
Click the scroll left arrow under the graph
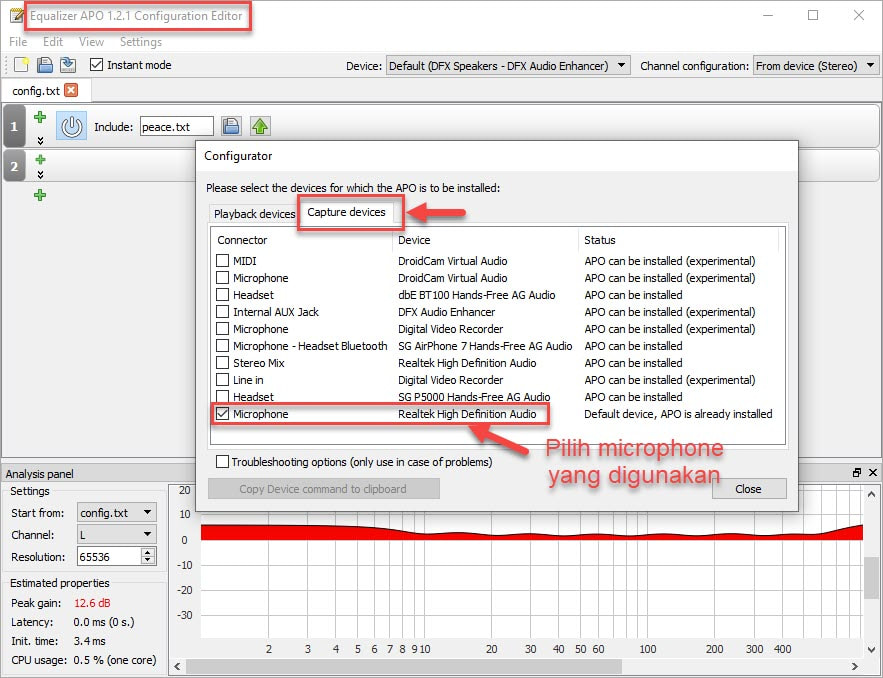pyautogui.click(x=177, y=667)
